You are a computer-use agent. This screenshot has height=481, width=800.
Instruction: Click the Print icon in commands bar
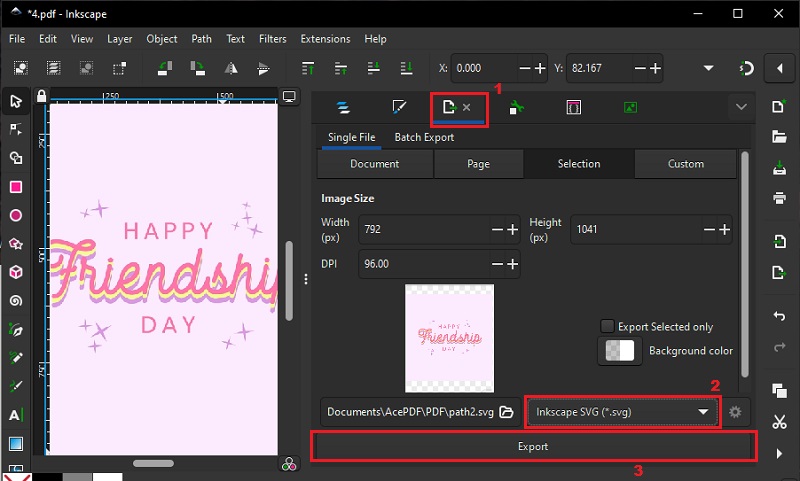(779, 197)
